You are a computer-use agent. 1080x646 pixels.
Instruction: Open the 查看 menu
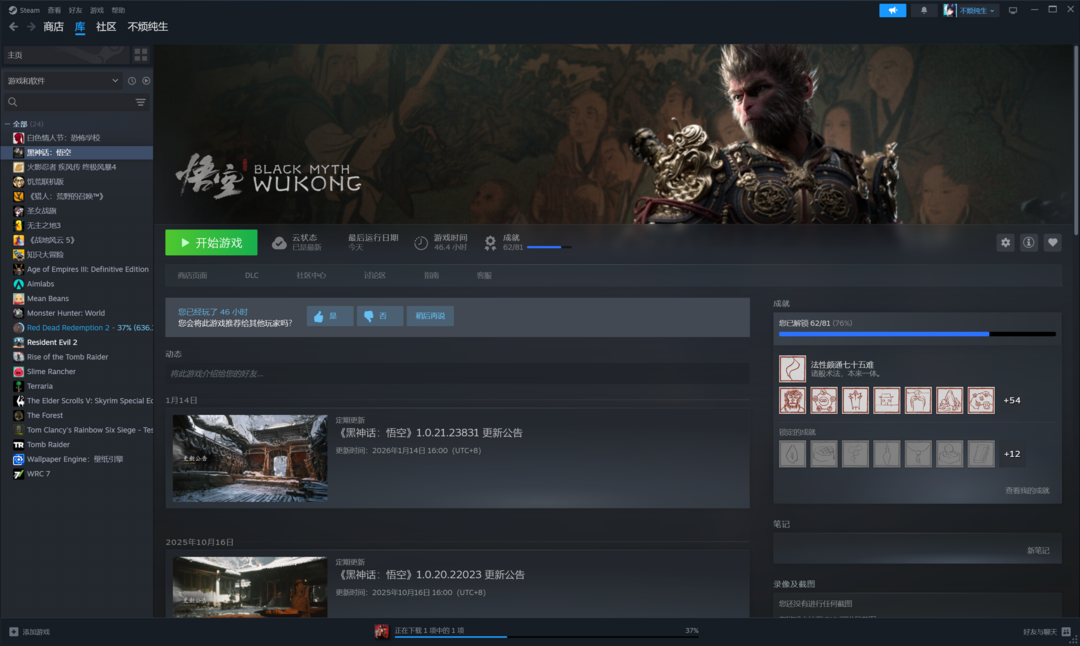[x=54, y=10]
